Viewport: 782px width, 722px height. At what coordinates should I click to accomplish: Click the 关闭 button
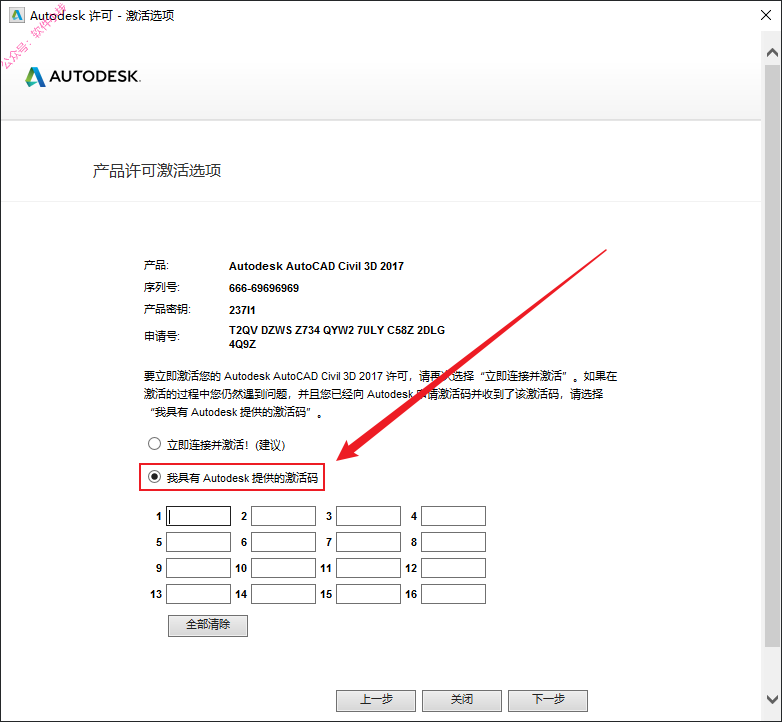tap(462, 700)
